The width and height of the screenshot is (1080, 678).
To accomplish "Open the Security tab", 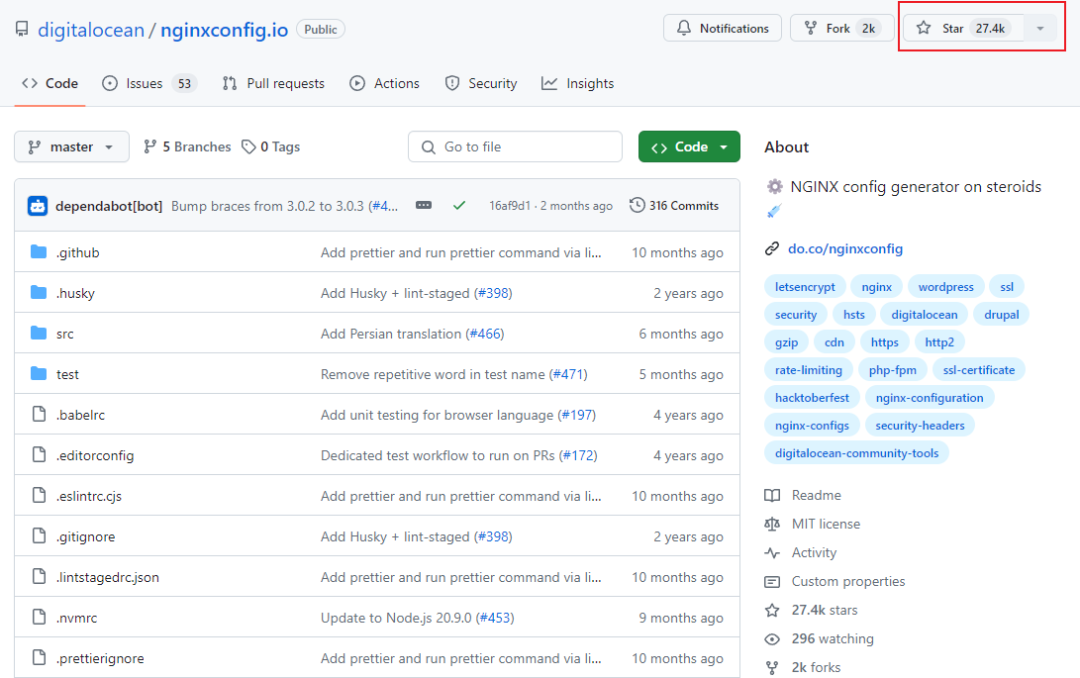I will pyautogui.click(x=481, y=83).
